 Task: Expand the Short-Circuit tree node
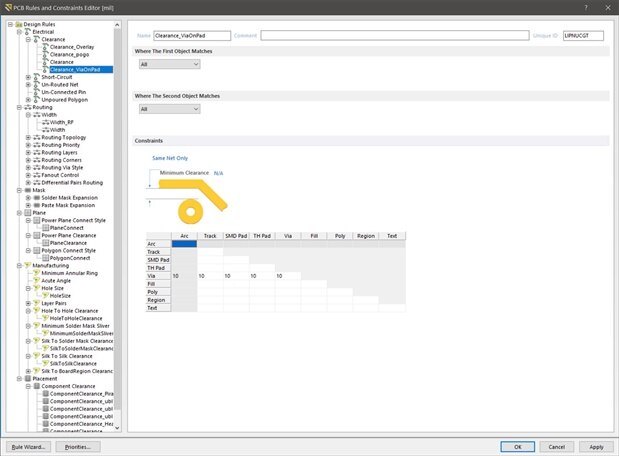(x=28, y=77)
